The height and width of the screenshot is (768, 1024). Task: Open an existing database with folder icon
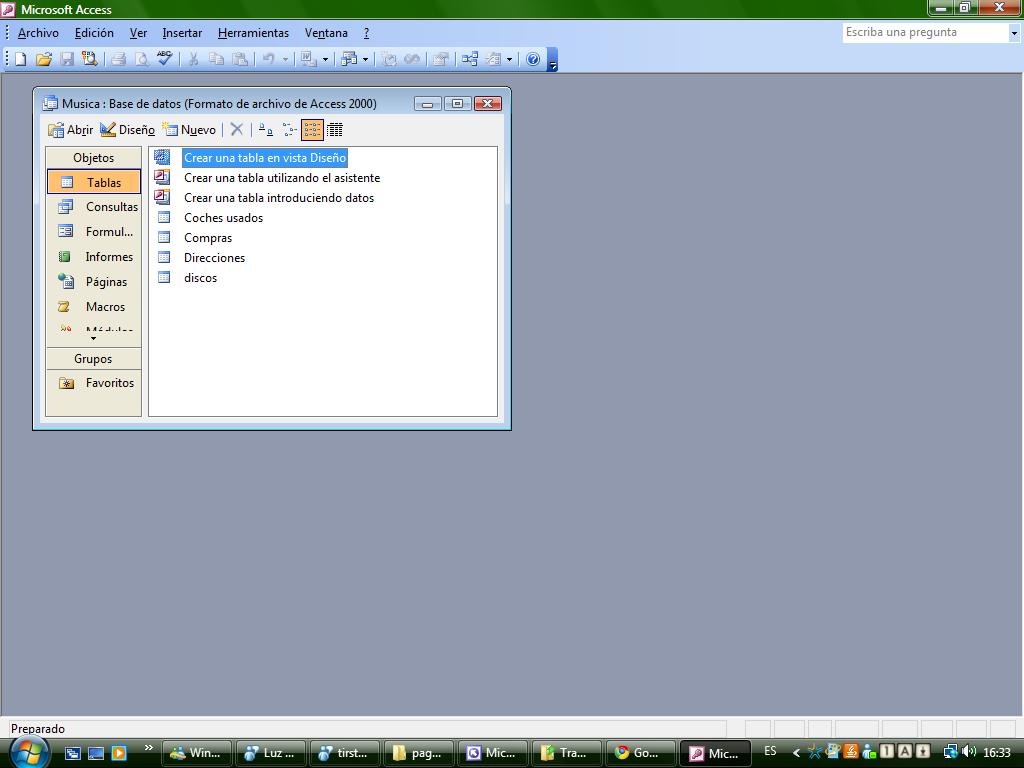point(44,59)
